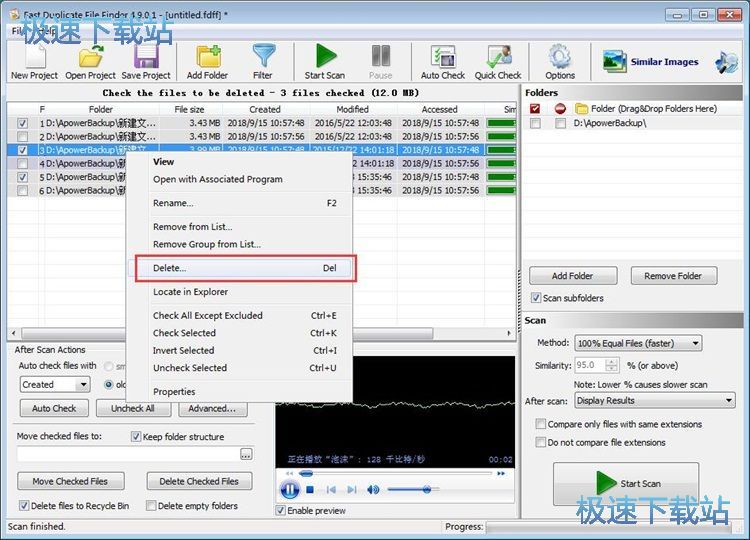Open the Method dropdown 100% Equal Files
This screenshot has height=540, width=750.
pos(638,343)
